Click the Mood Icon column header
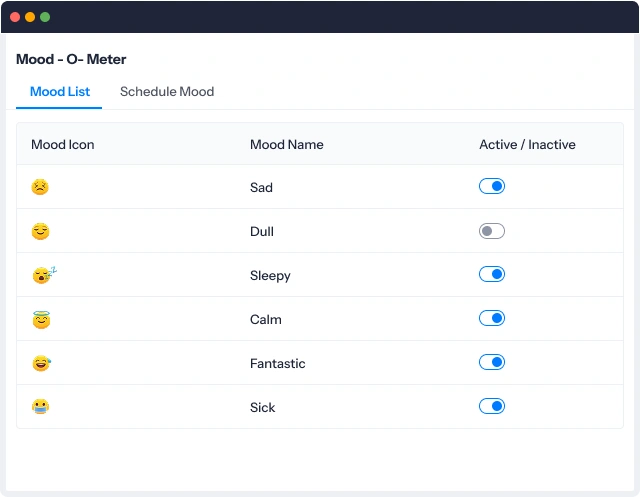This screenshot has width=640, height=497. click(x=62, y=144)
